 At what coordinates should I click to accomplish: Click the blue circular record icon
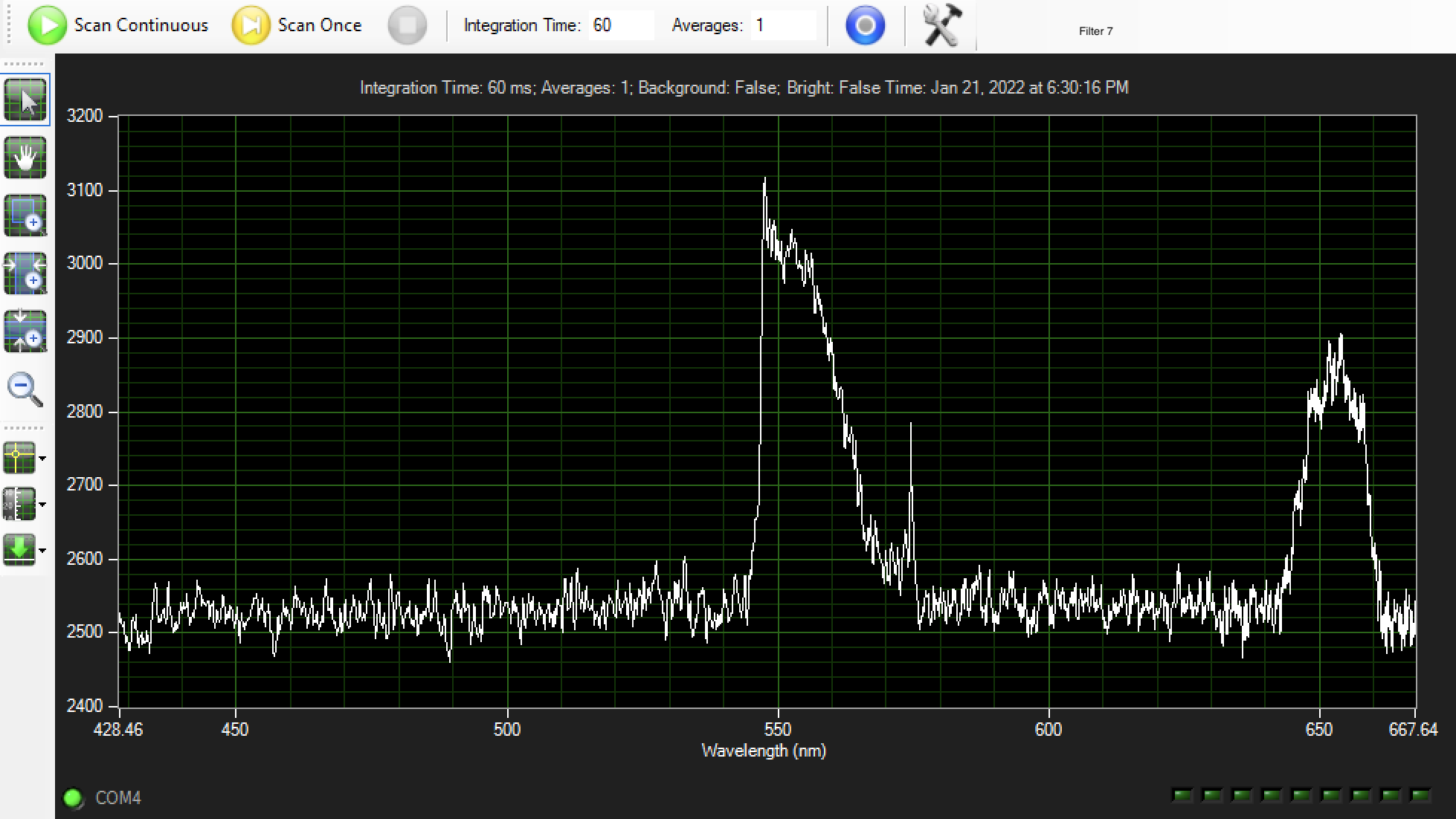866,25
